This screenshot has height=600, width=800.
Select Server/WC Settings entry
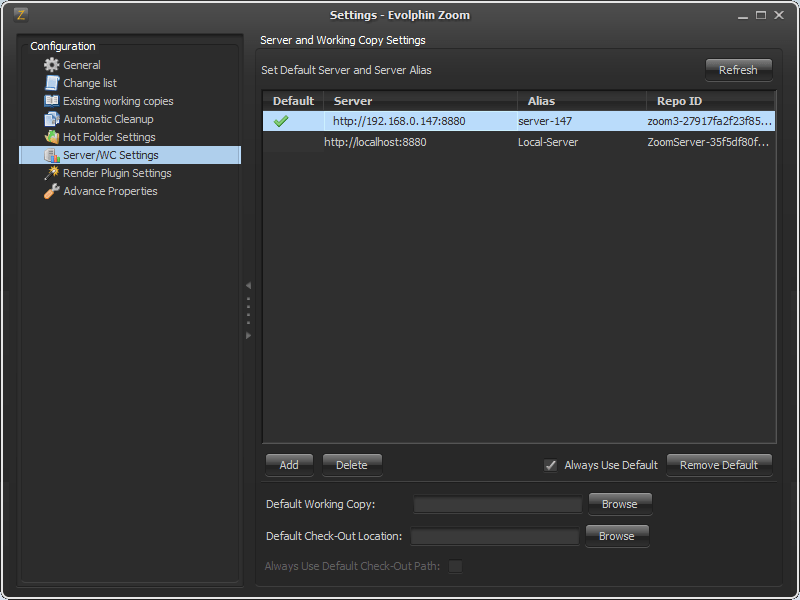pyautogui.click(x=130, y=155)
